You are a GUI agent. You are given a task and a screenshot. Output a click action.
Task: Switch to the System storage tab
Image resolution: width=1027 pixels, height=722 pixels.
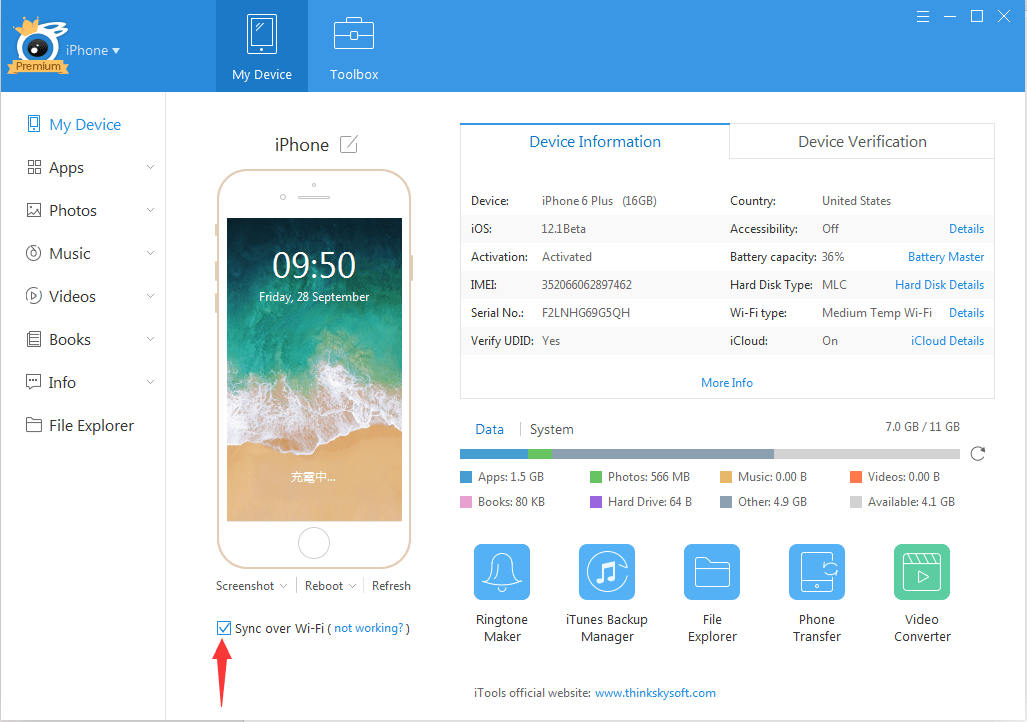[x=551, y=430]
